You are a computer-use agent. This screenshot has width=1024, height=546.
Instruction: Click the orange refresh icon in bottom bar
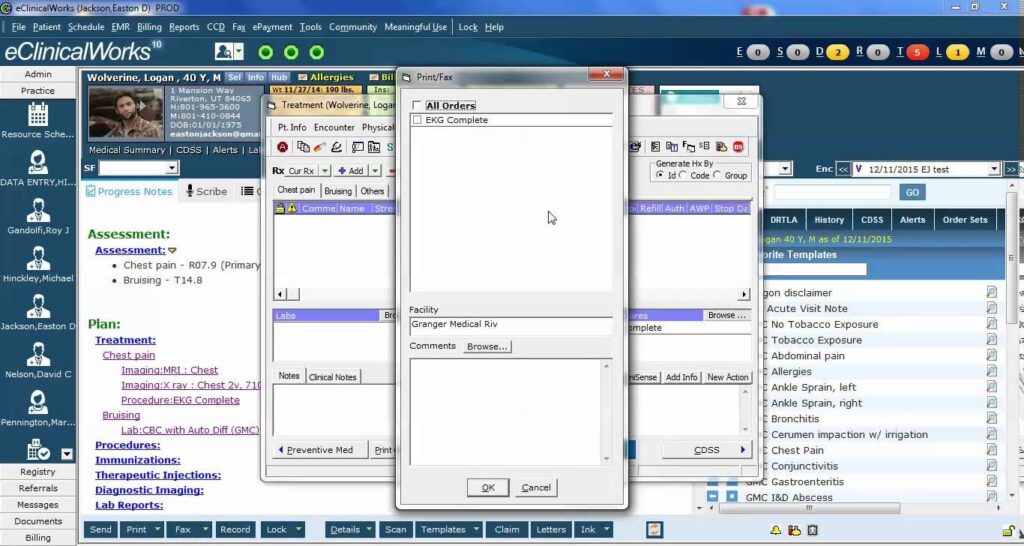click(654, 530)
